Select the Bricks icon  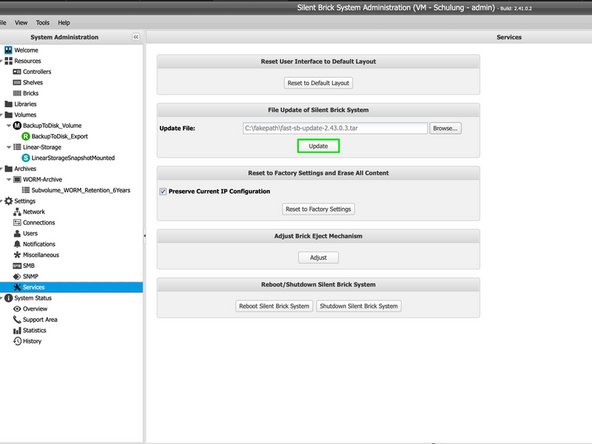[x=17, y=93]
